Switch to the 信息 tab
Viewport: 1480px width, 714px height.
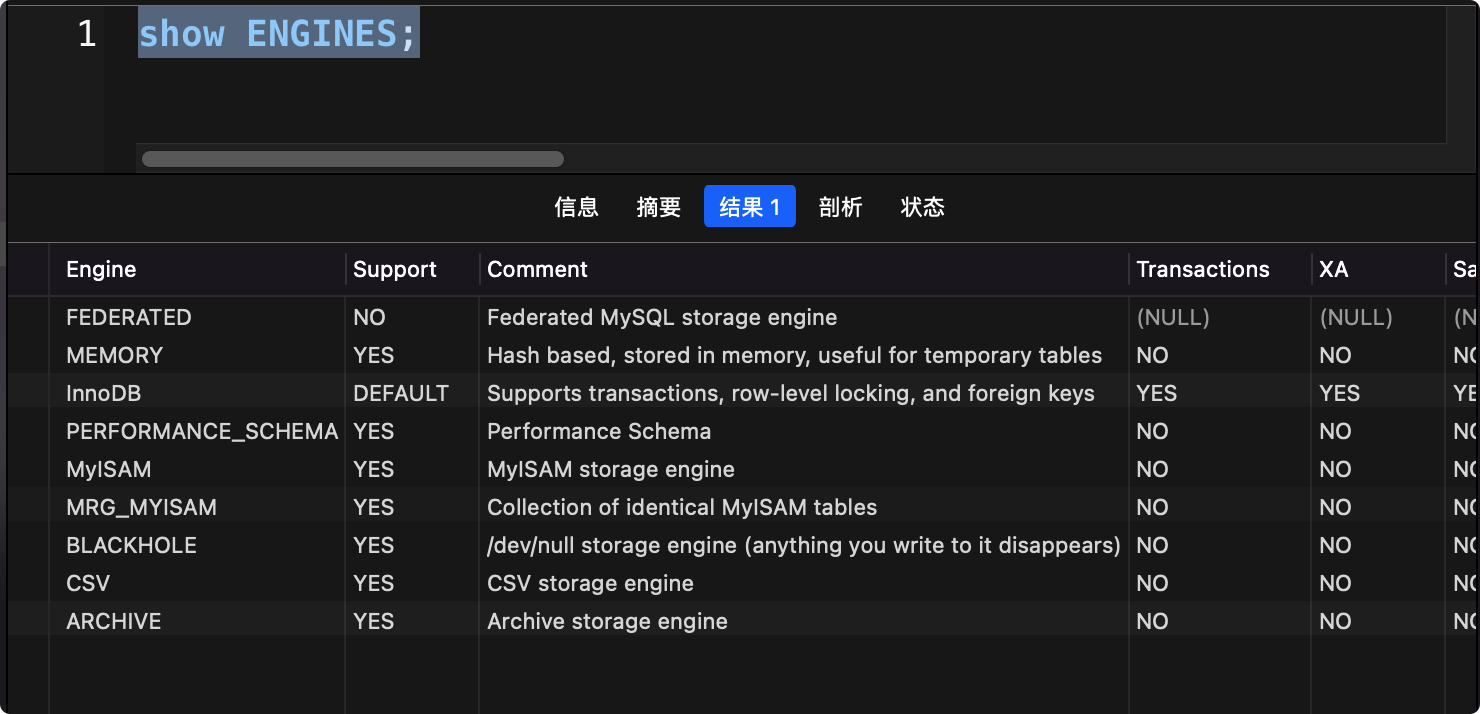(577, 207)
